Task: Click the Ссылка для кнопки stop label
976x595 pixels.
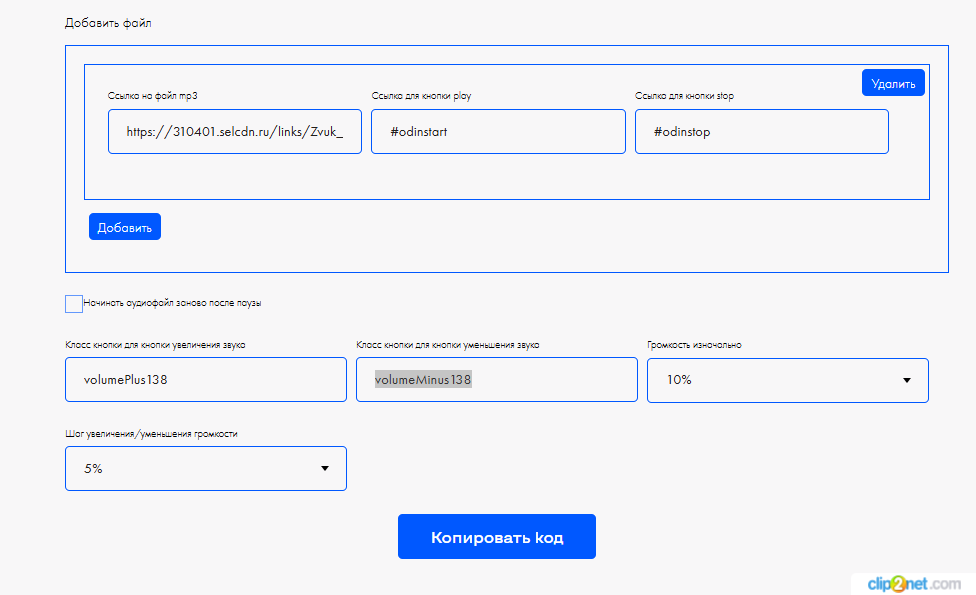Action: click(685, 96)
